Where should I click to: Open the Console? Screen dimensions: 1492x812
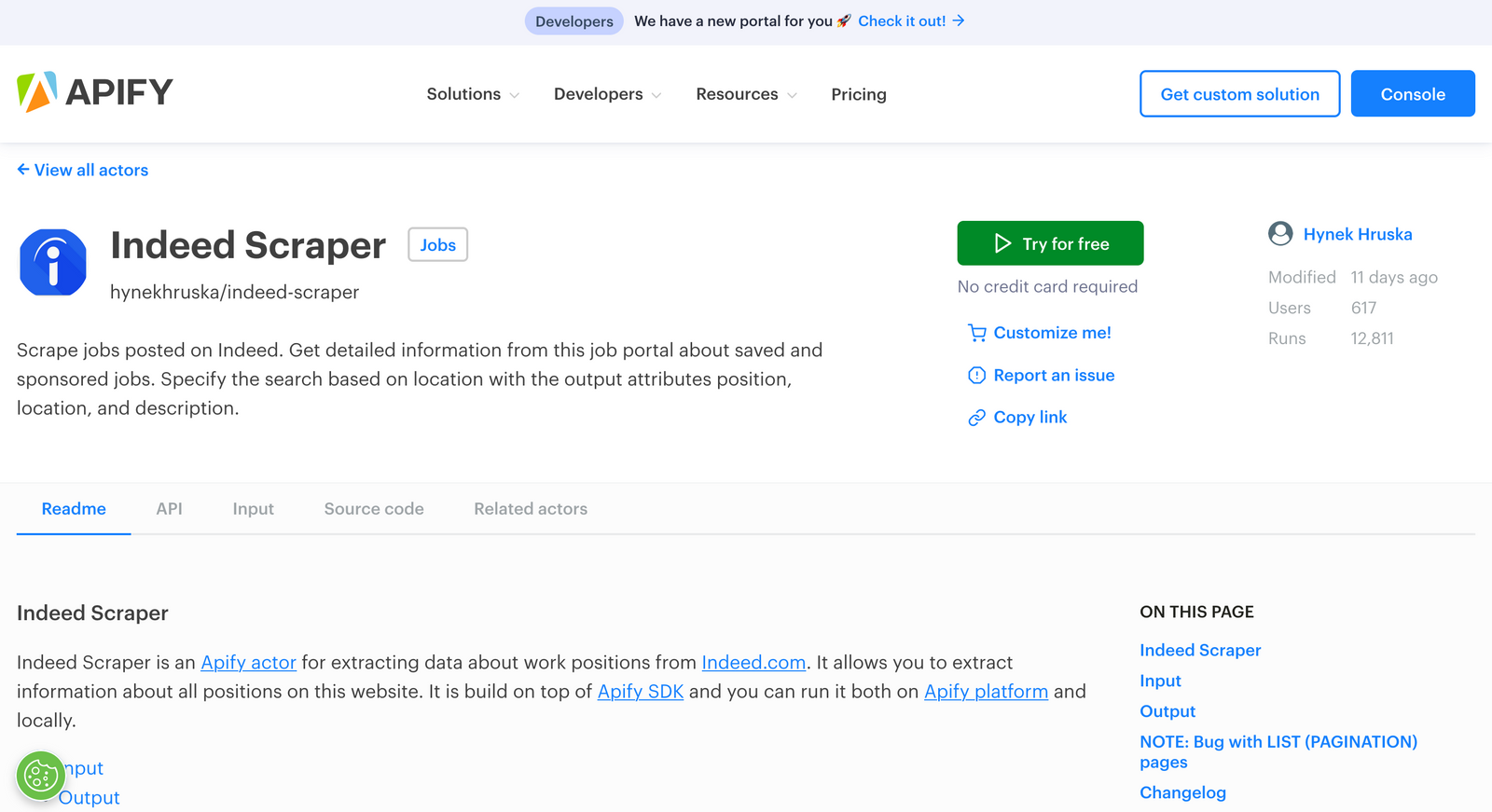(1412, 93)
